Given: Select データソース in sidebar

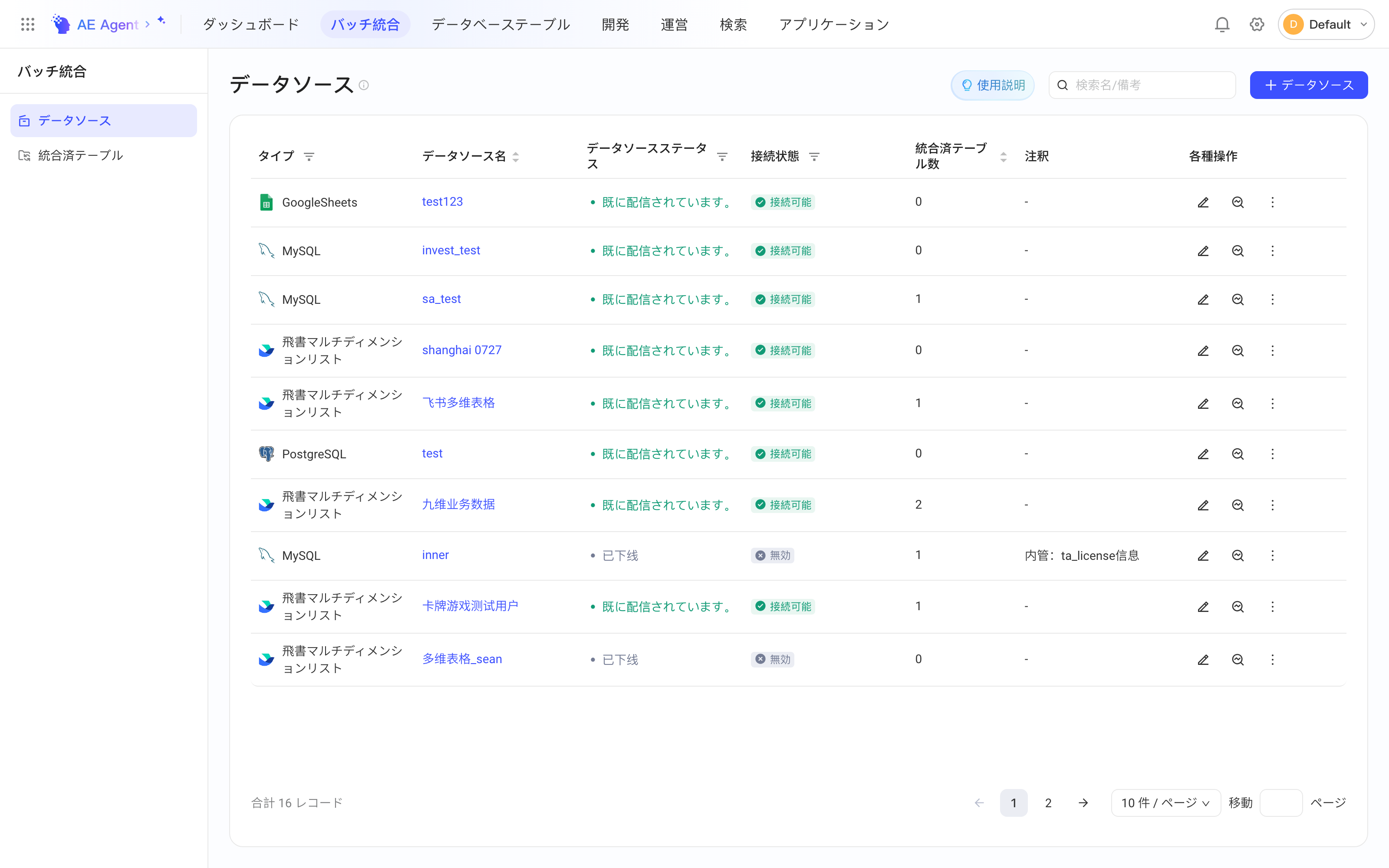Looking at the screenshot, I should [103, 121].
